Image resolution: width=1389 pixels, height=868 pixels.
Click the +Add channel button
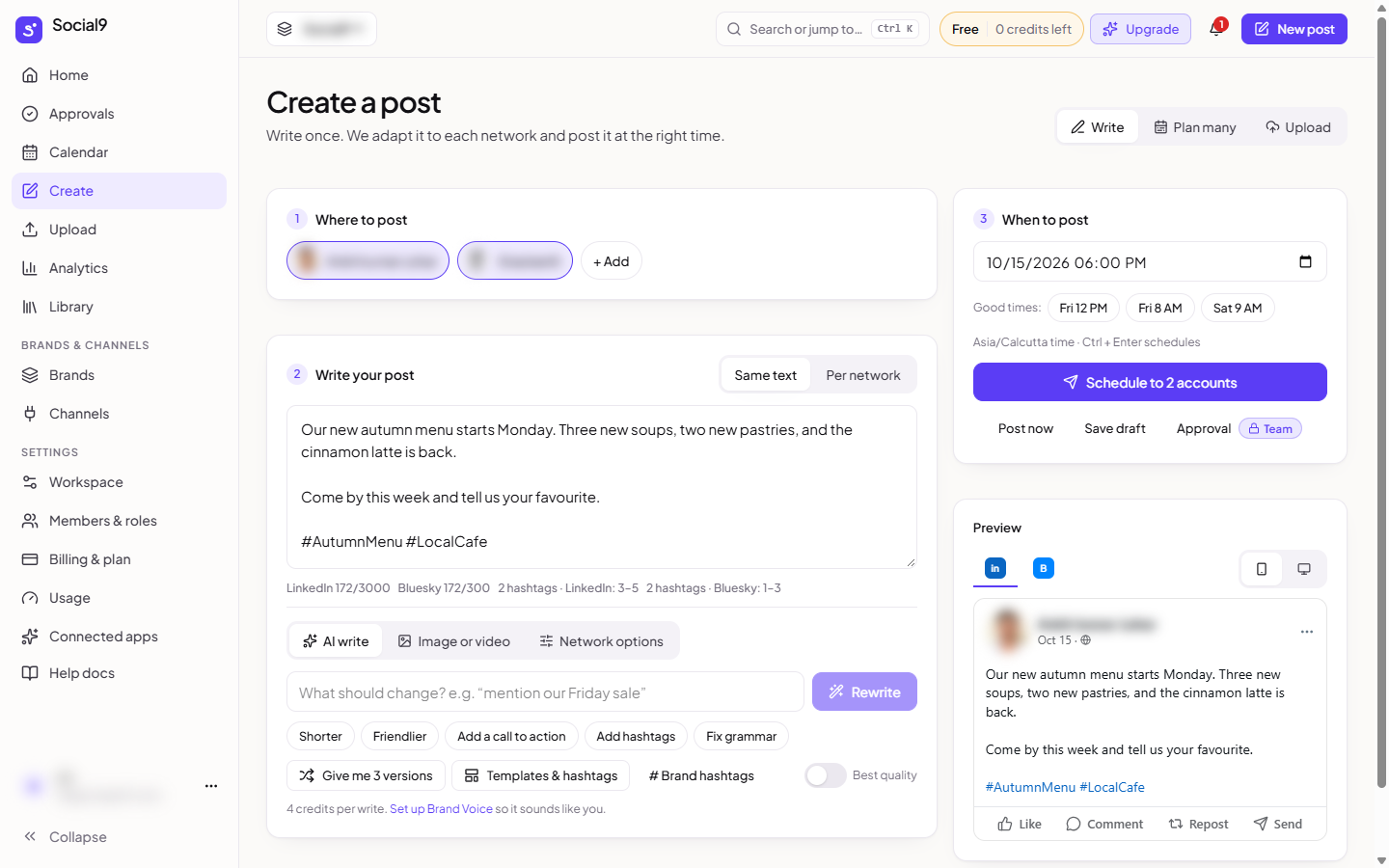click(x=612, y=261)
